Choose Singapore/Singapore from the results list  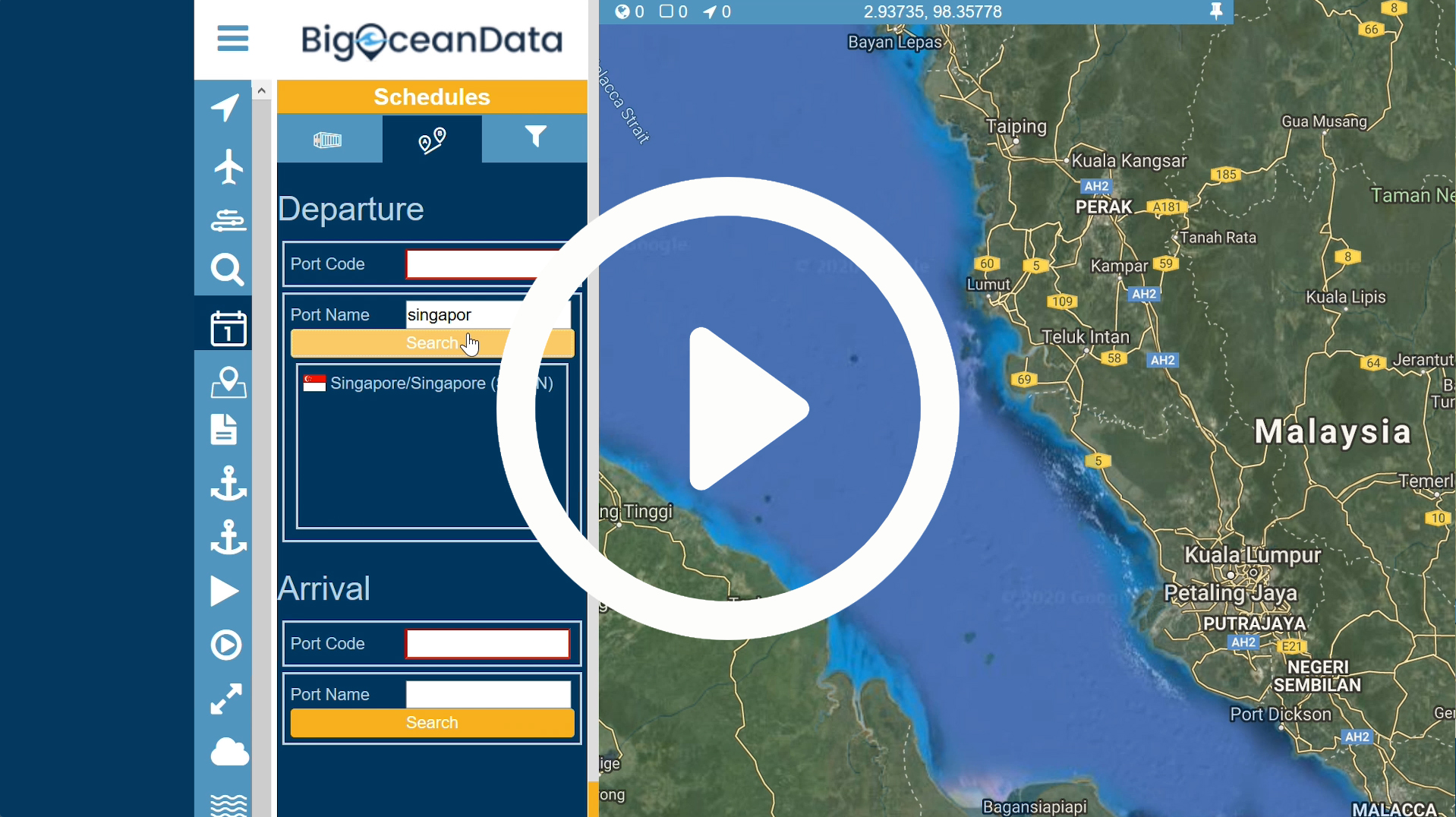[428, 383]
